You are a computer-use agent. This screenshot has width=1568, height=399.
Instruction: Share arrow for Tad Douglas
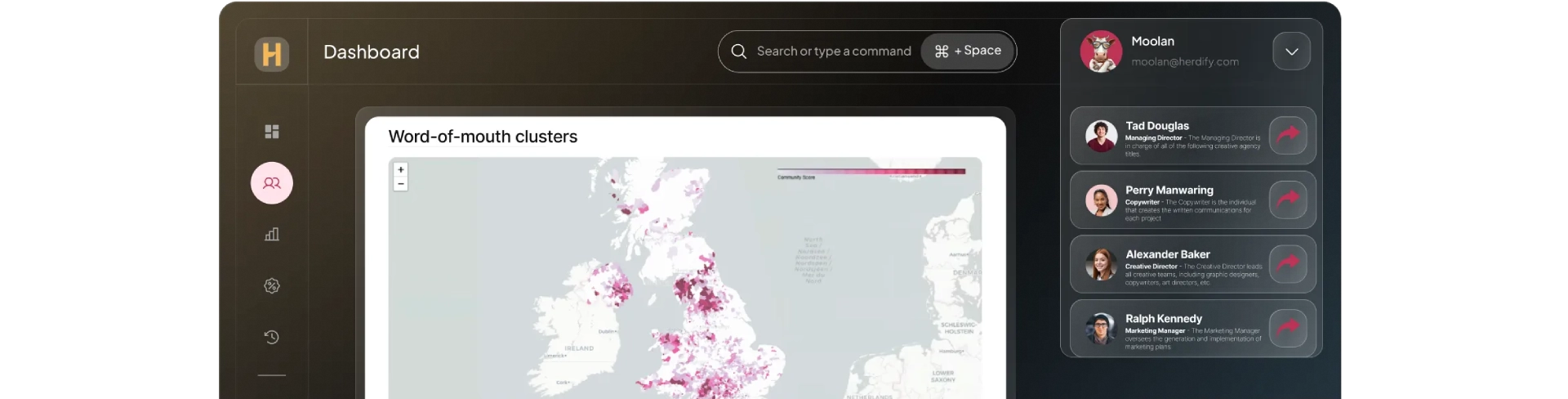[x=1288, y=135]
